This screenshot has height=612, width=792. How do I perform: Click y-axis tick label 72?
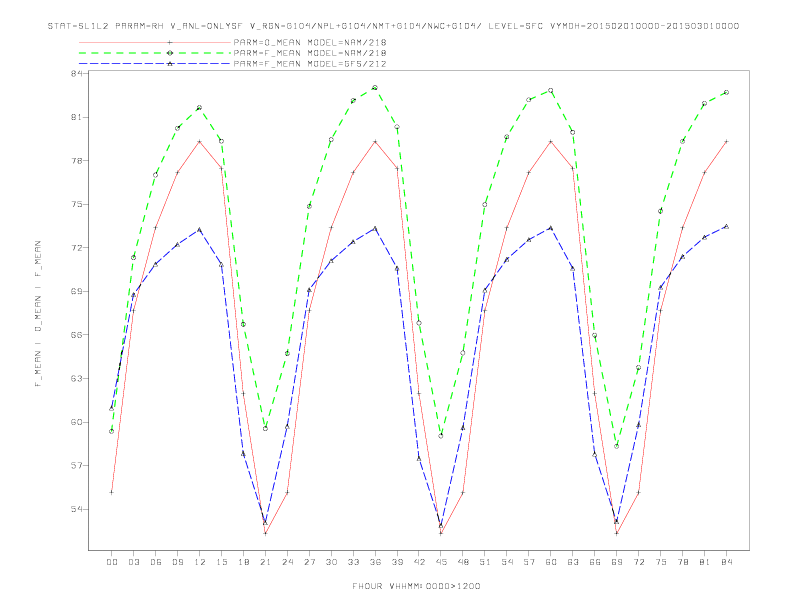click(x=76, y=248)
